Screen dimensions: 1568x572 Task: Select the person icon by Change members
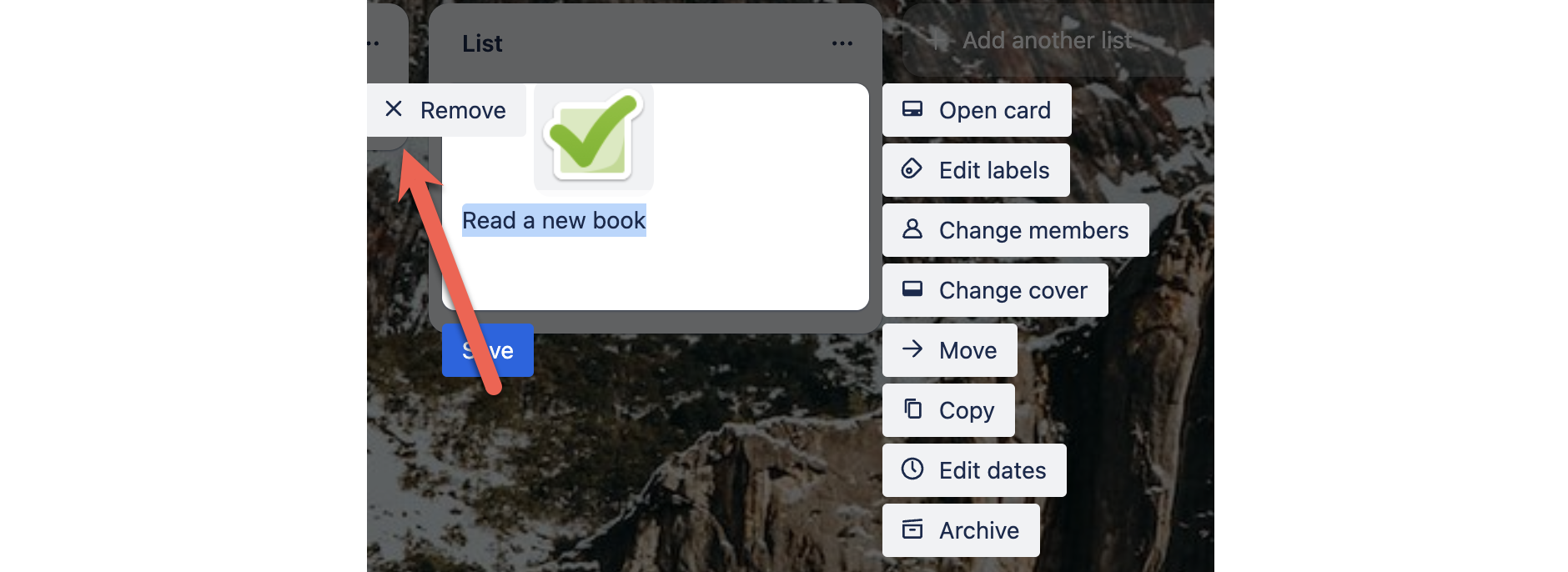click(x=914, y=229)
